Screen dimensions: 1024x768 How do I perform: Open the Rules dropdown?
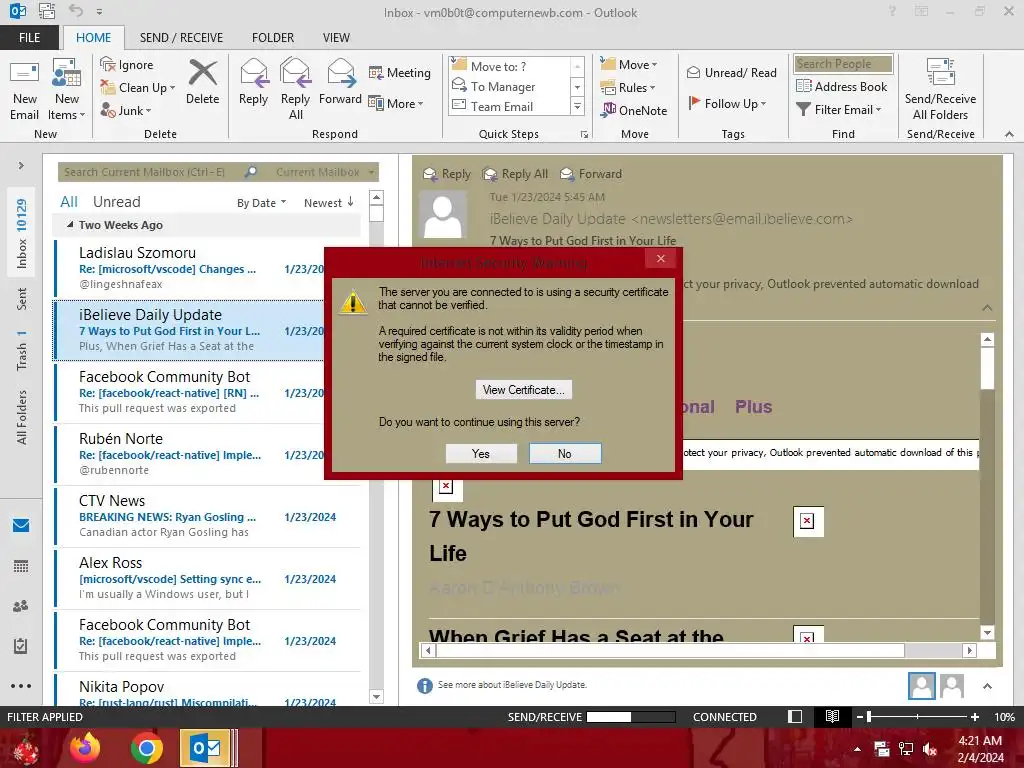(628, 88)
